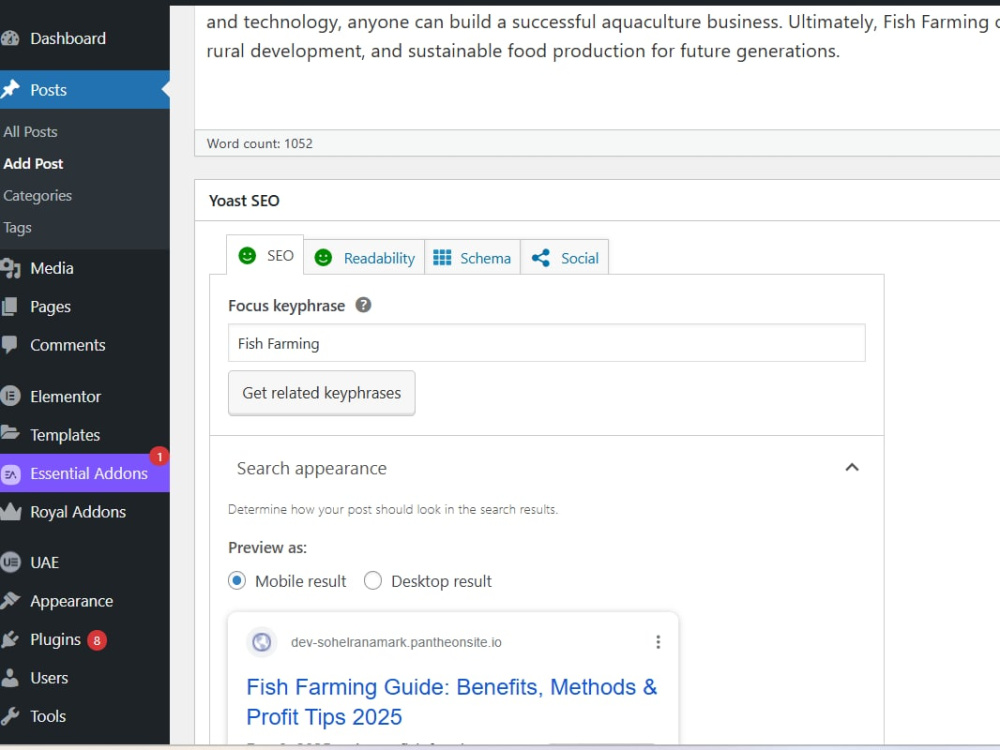
Task: Click the Focus keyphrase input field
Action: click(547, 343)
